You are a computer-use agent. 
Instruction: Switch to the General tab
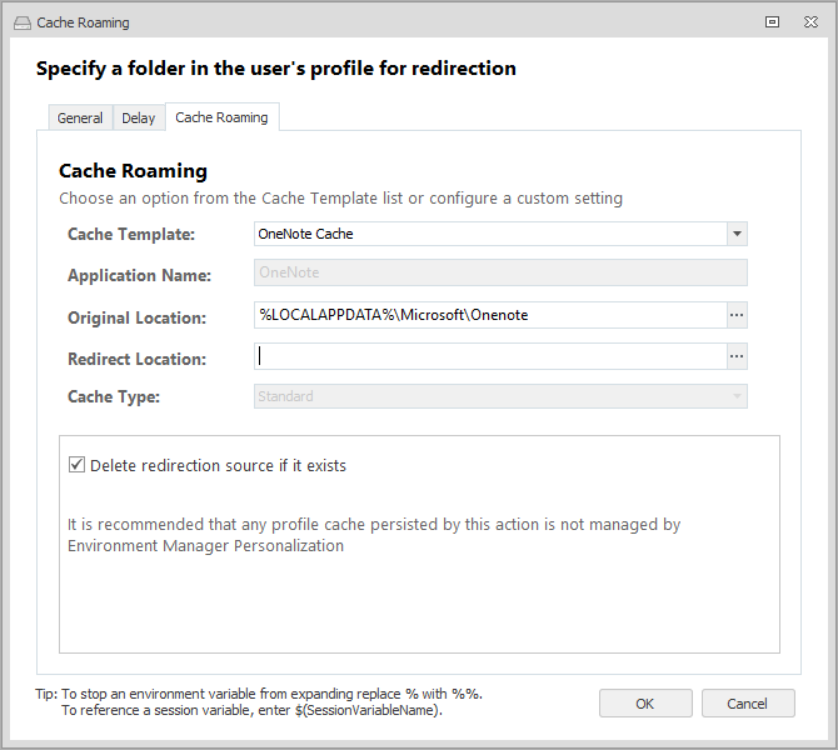80,118
